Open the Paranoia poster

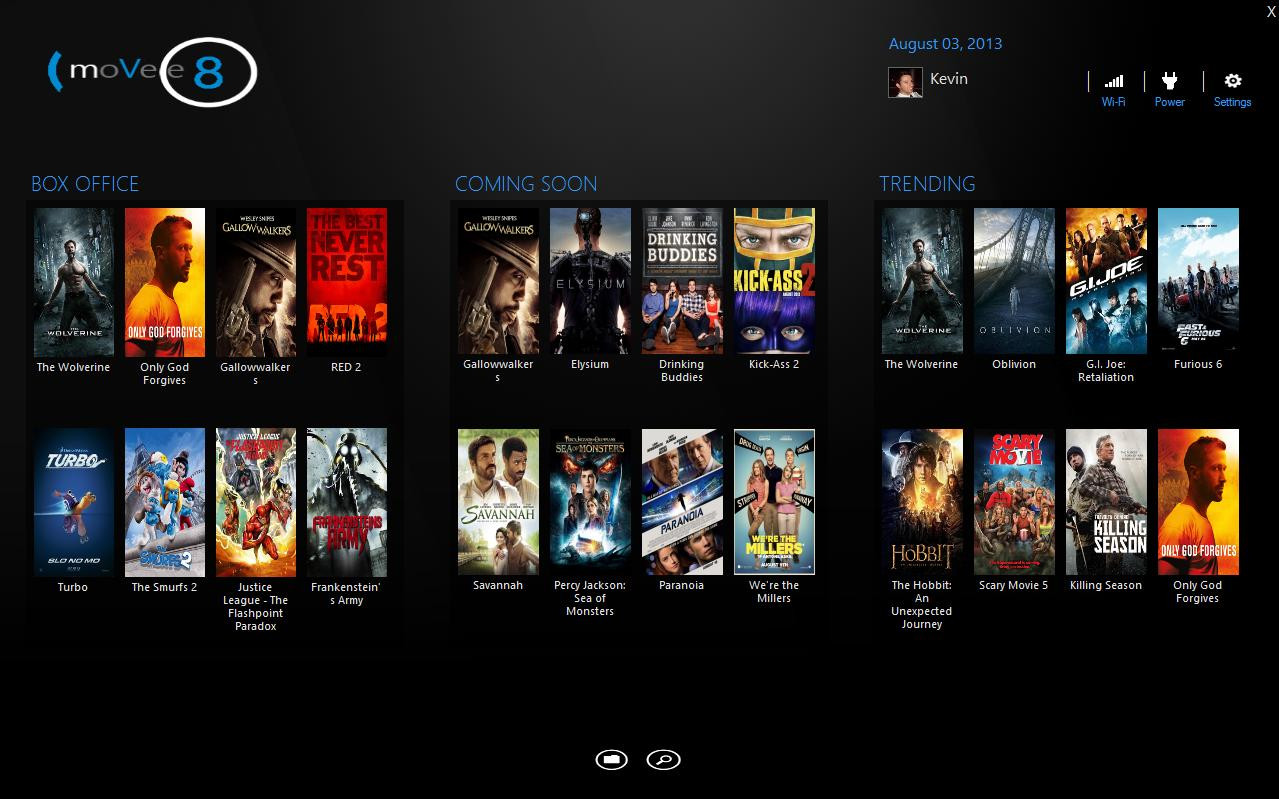coord(682,502)
